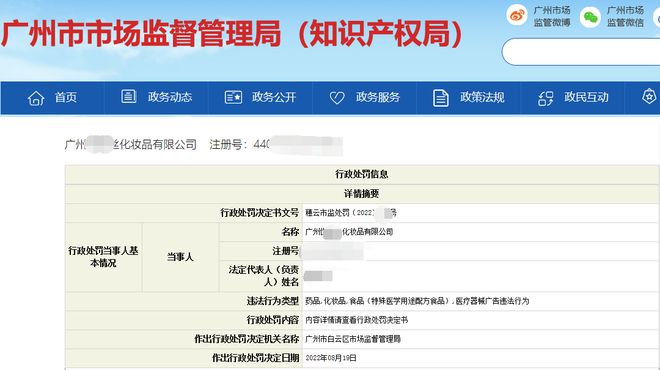Screen dimensions: 660x370
Task: Click the 行政处罚当事人基本情况 cell
Action: click(x=103, y=257)
